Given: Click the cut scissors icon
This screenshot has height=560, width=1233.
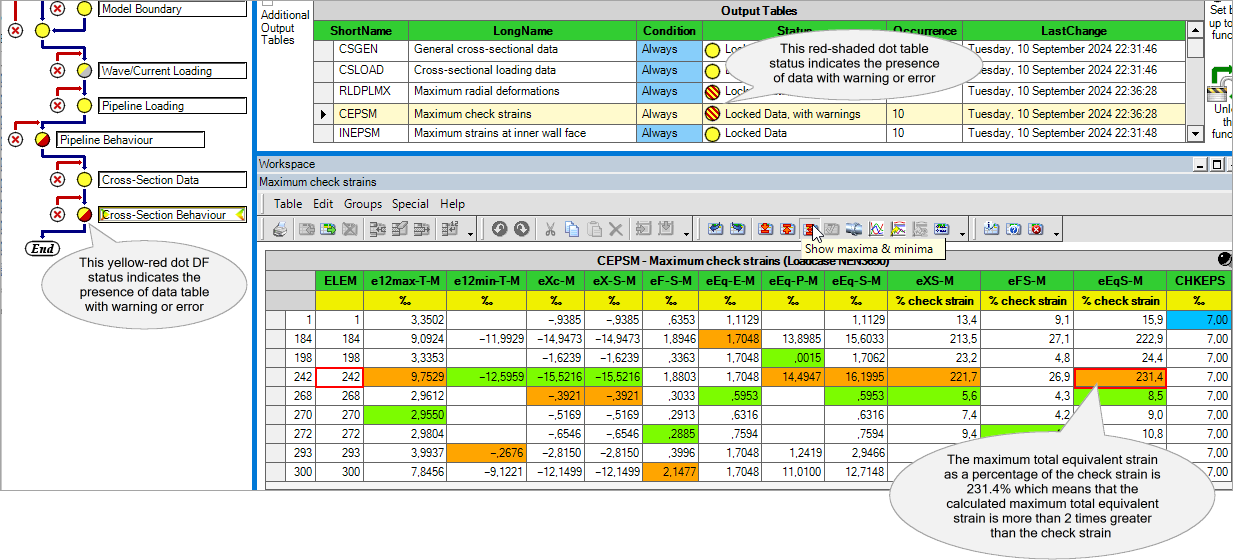Looking at the screenshot, I should pyautogui.click(x=550, y=229).
